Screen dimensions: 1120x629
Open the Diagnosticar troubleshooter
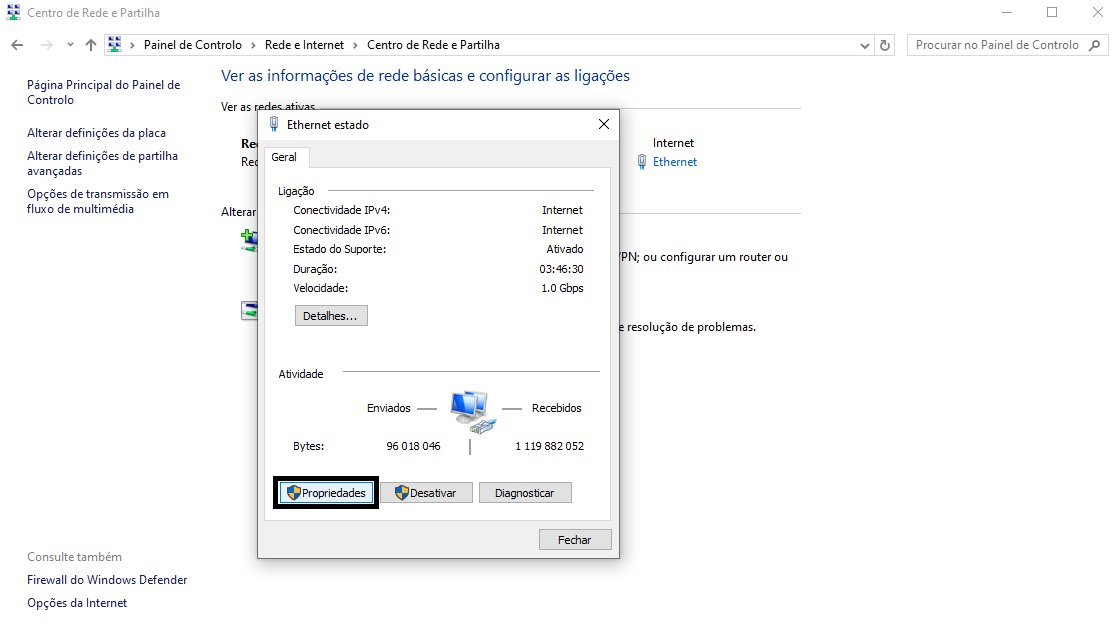[x=524, y=493]
